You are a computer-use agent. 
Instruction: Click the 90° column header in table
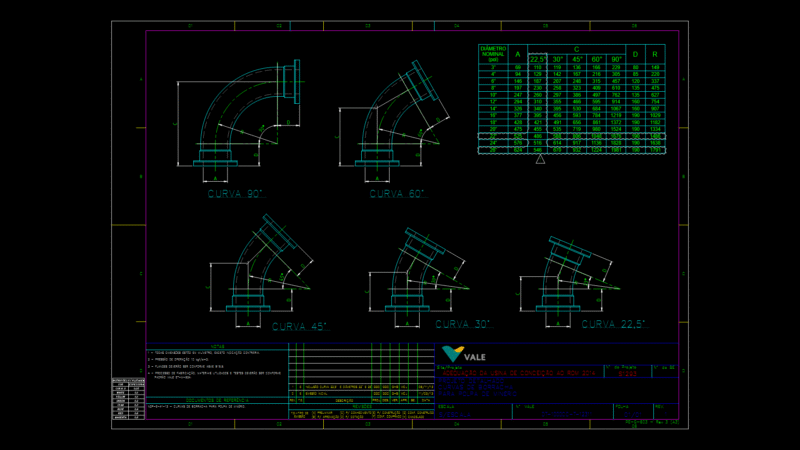pyautogui.click(x=616, y=59)
